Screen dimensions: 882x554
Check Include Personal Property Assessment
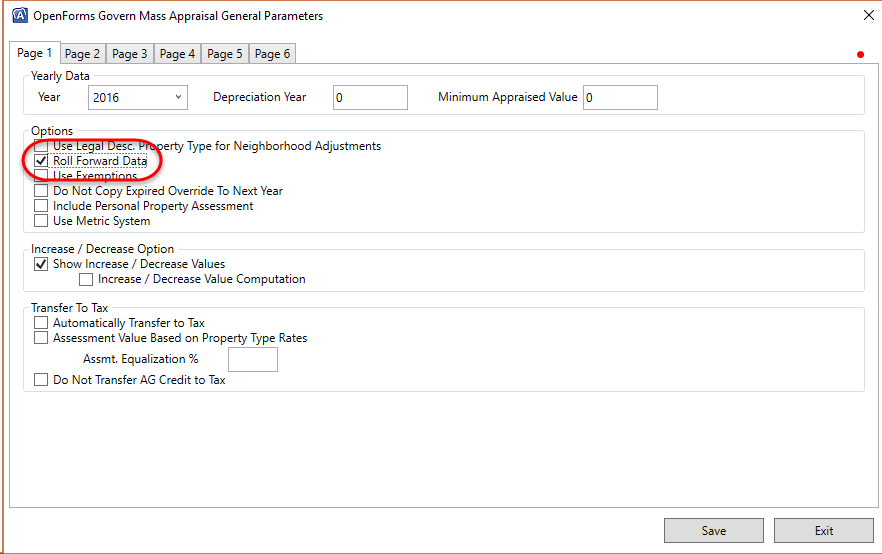[41, 206]
